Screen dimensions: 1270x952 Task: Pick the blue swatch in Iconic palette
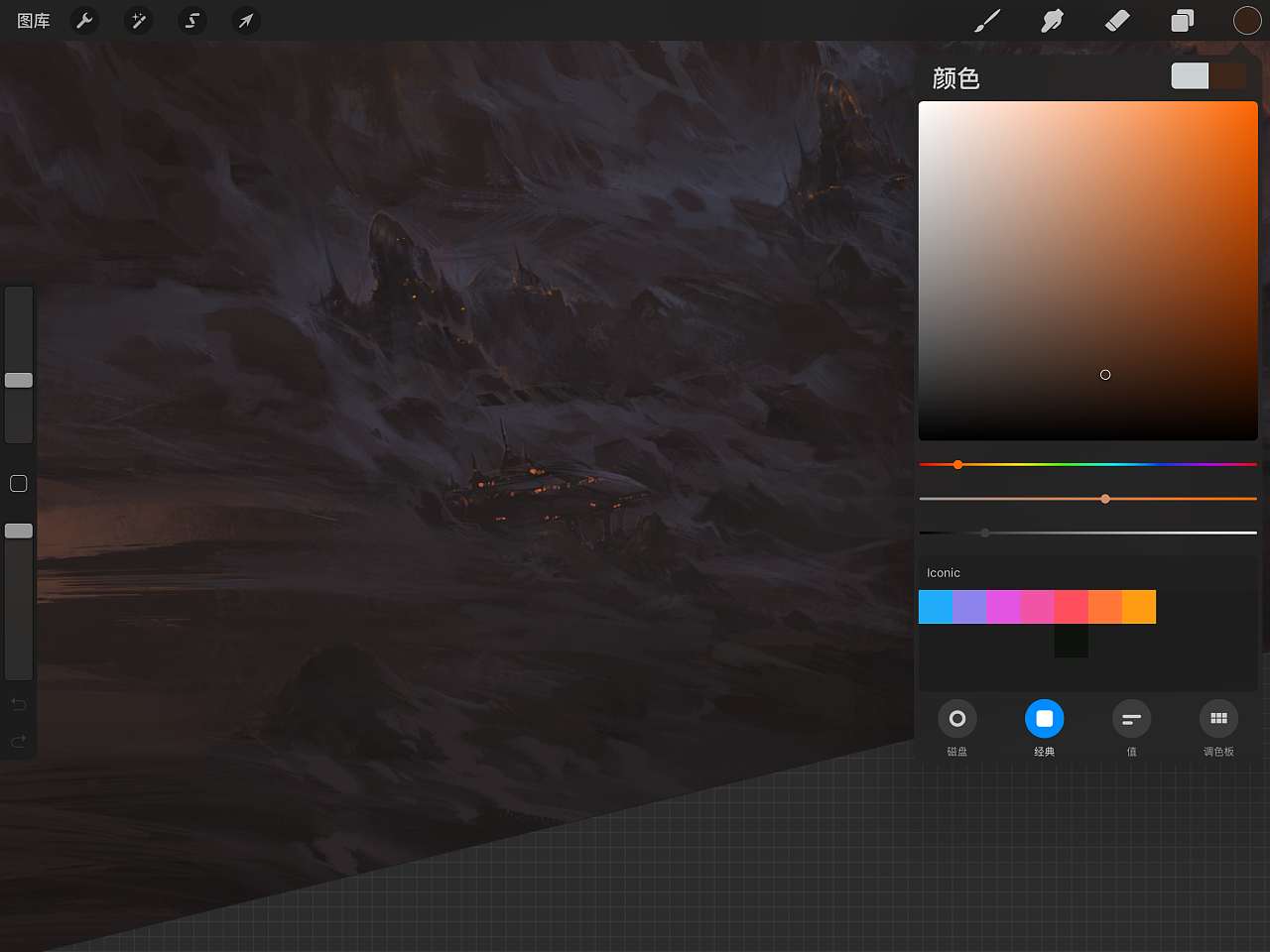(x=935, y=607)
